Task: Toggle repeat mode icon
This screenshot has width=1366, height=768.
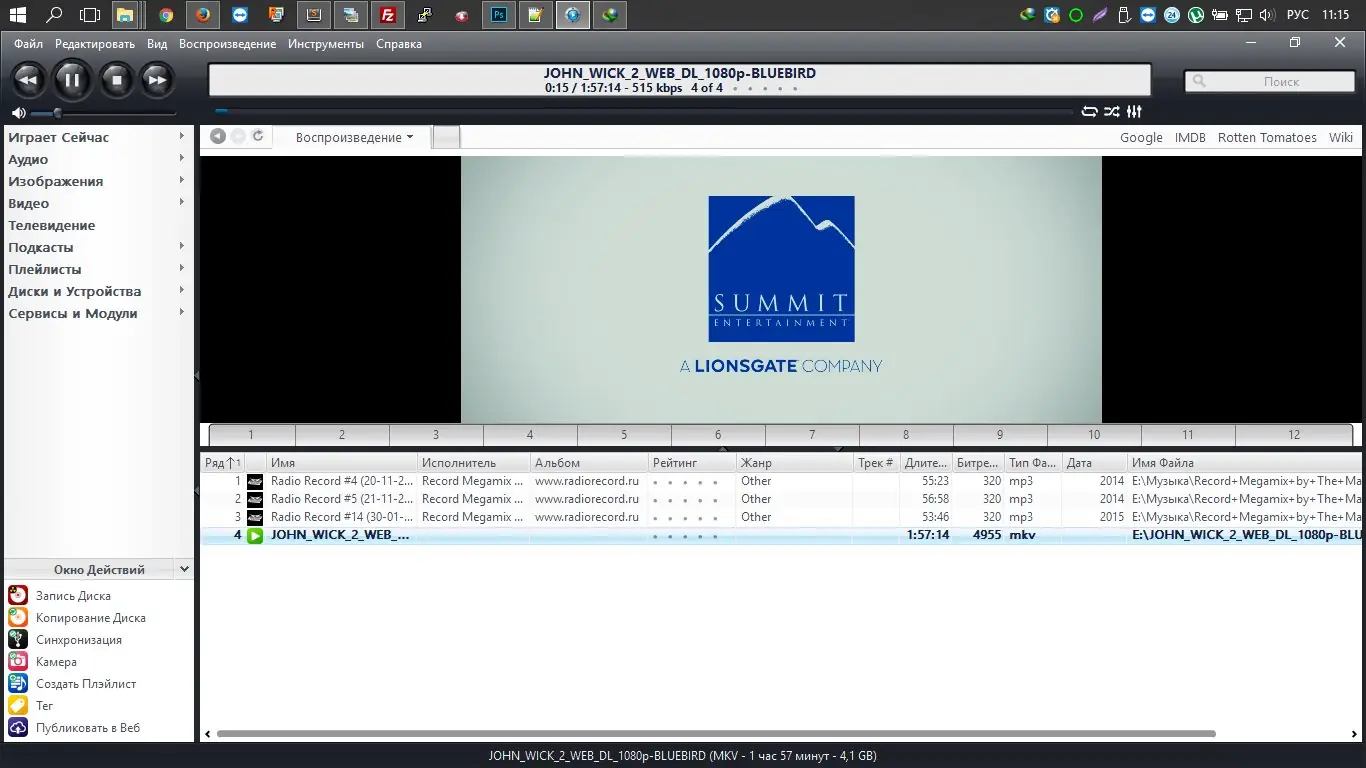Action: (x=1090, y=112)
